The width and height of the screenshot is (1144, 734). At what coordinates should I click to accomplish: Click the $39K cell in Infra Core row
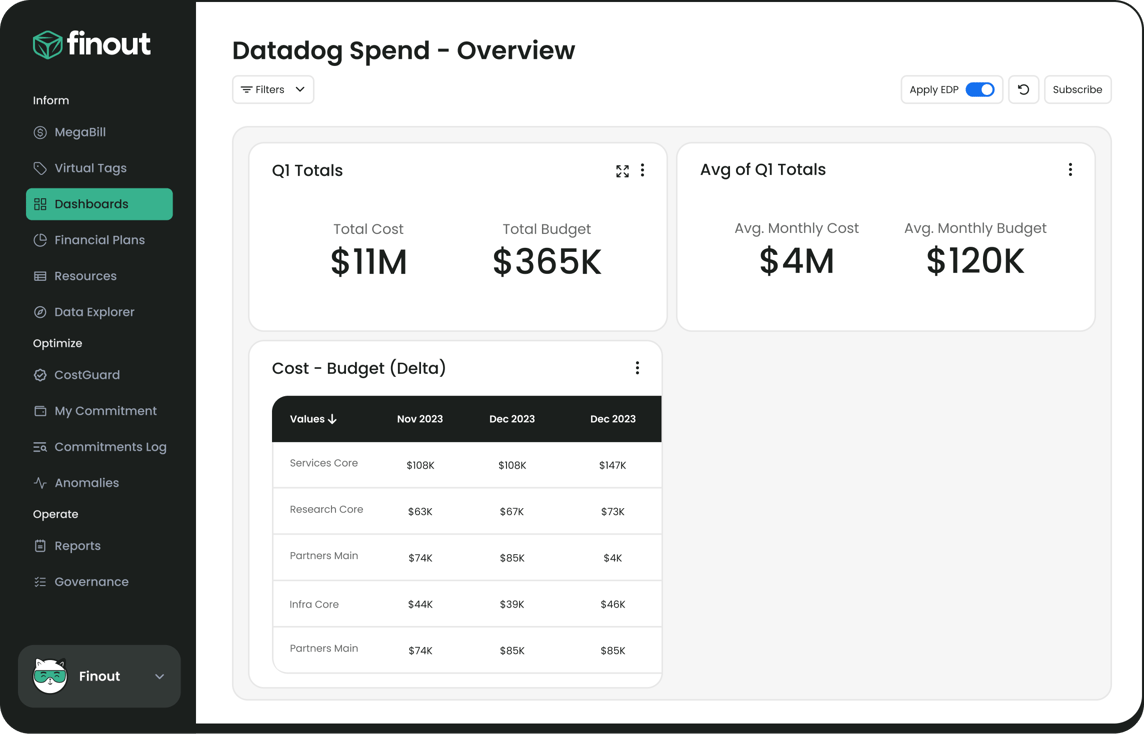(512, 604)
